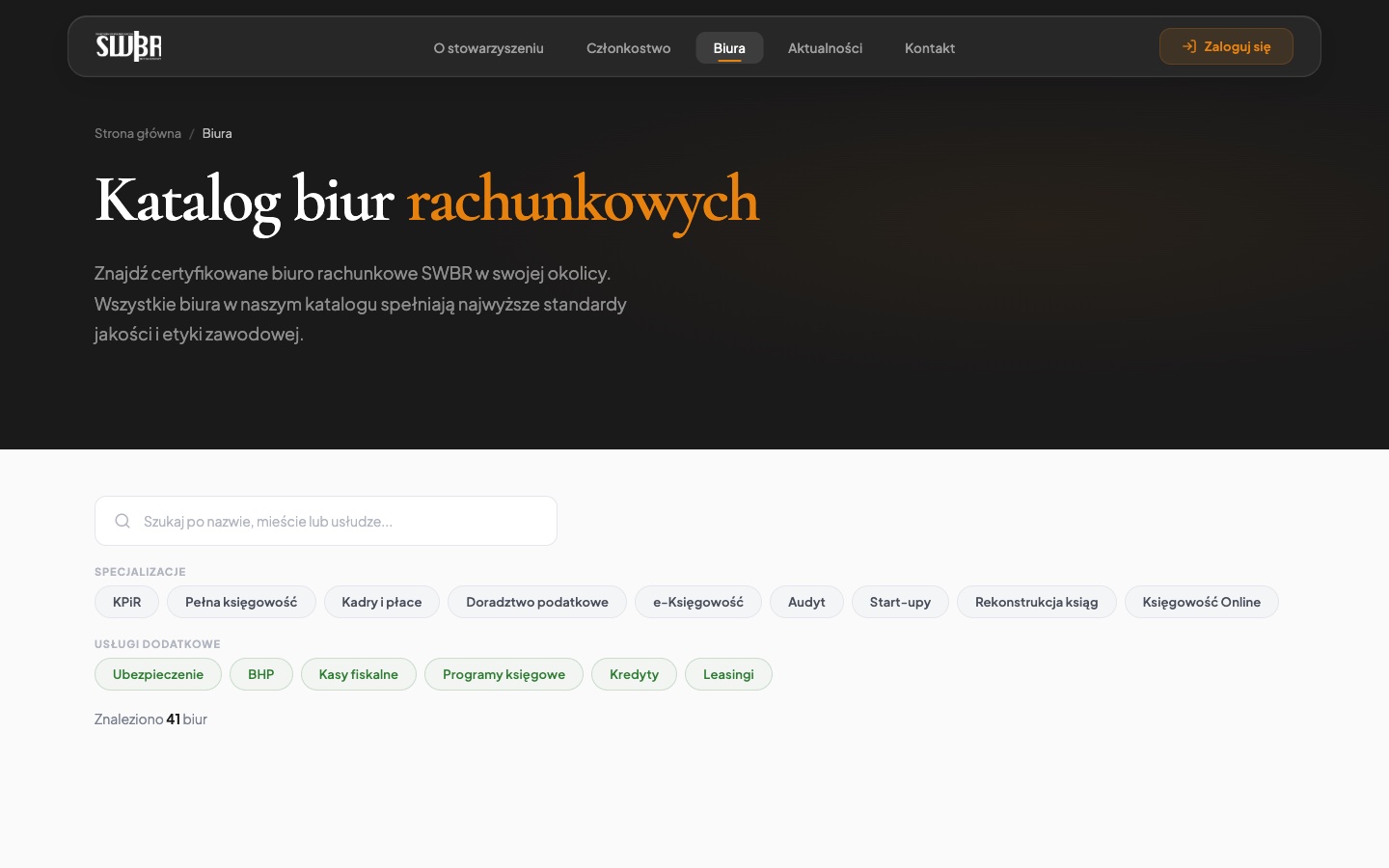Select Rekonstrukcja ksiąg filter

pos(1037,602)
